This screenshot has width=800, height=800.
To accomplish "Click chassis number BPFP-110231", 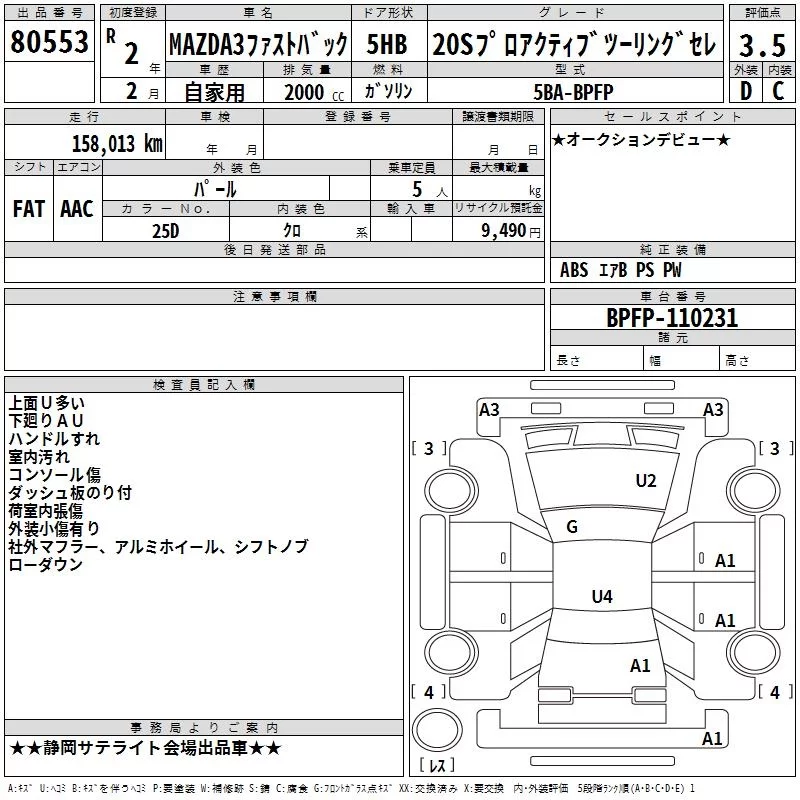I will coord(672,318).
